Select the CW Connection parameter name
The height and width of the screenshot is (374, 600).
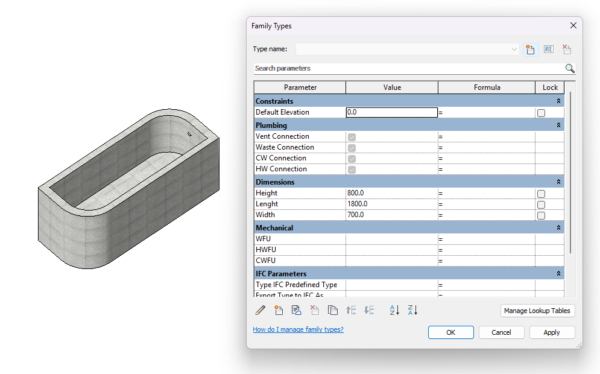point(281,158)
